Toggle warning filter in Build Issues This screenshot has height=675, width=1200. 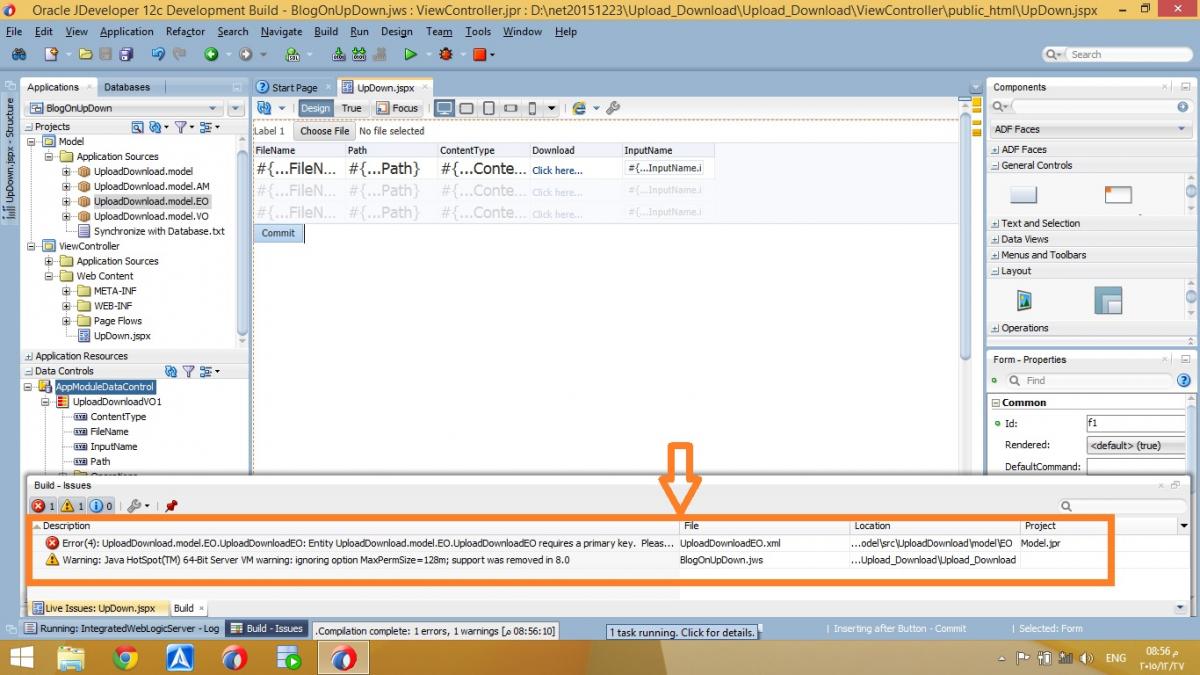72,506
